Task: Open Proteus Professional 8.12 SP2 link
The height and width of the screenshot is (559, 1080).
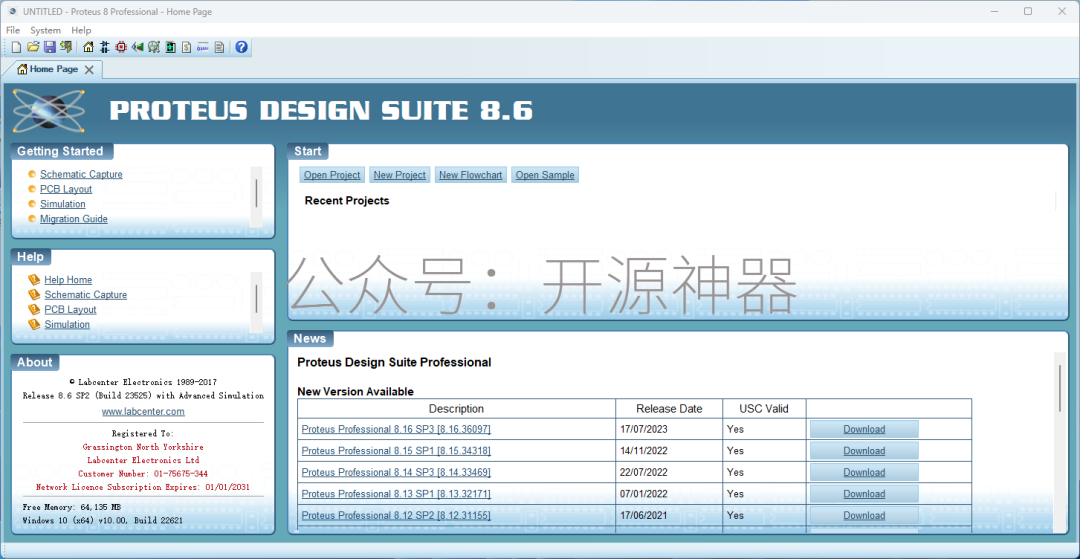Action: [x=396, y=515]
